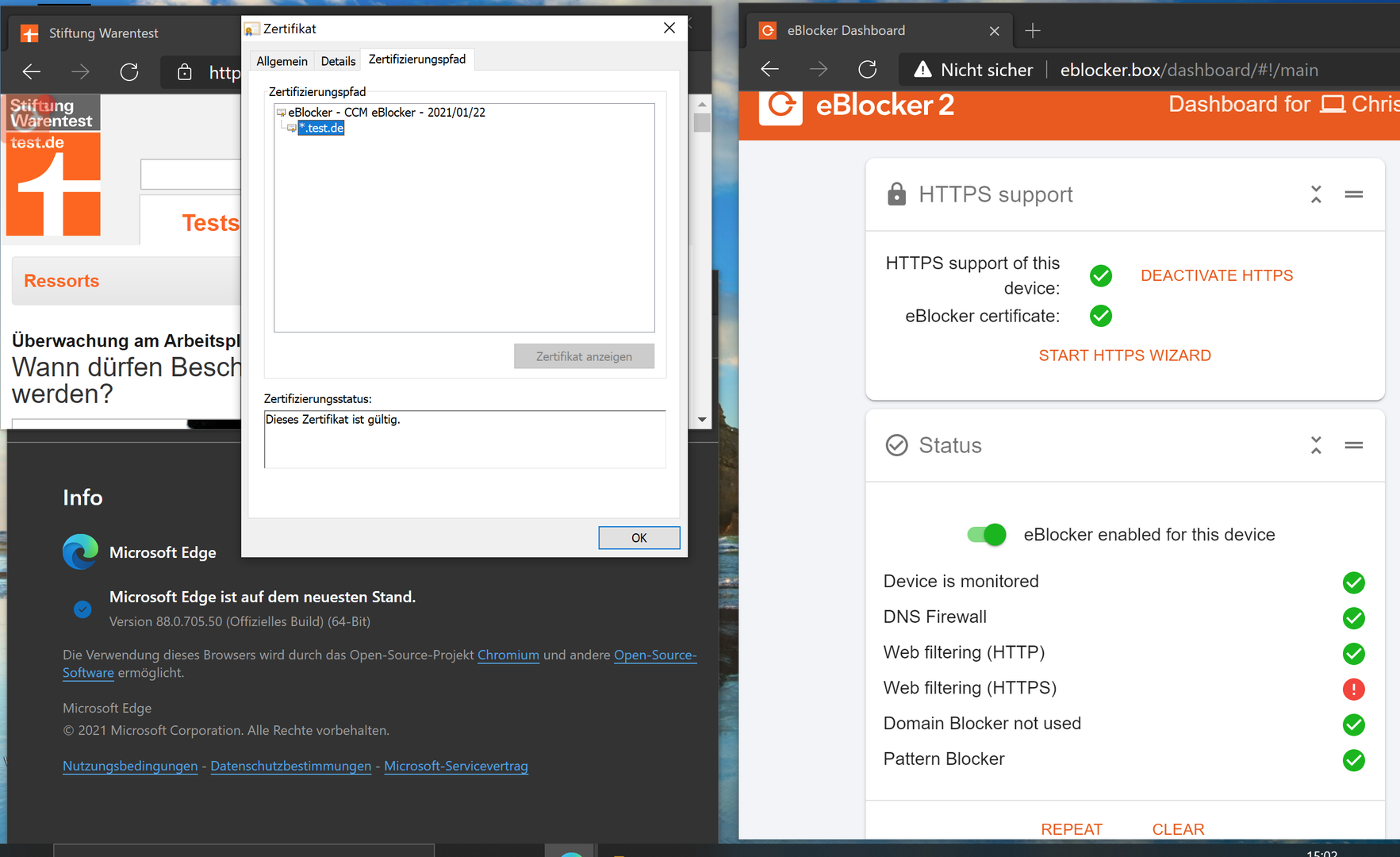Collapse the HTTPS support card
This screenshot has height=857, width=1400.
click(x=1316, y=194)
